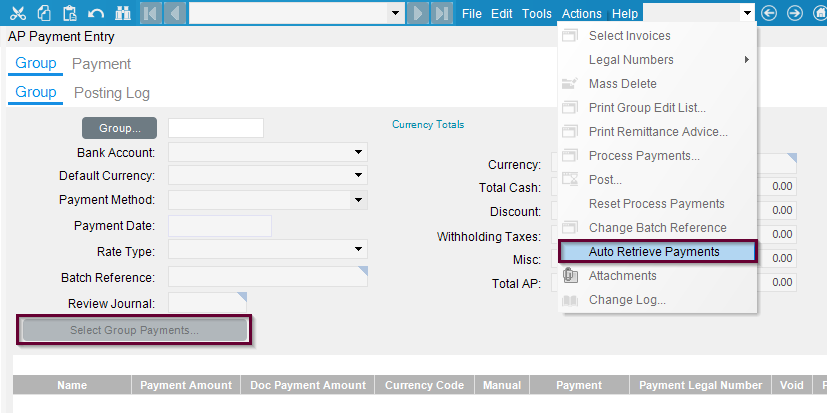The width and height of the screenshot is (827, 413).
Task: Choose Reset Process Payments menu item
Action: [x=658, y=204]
